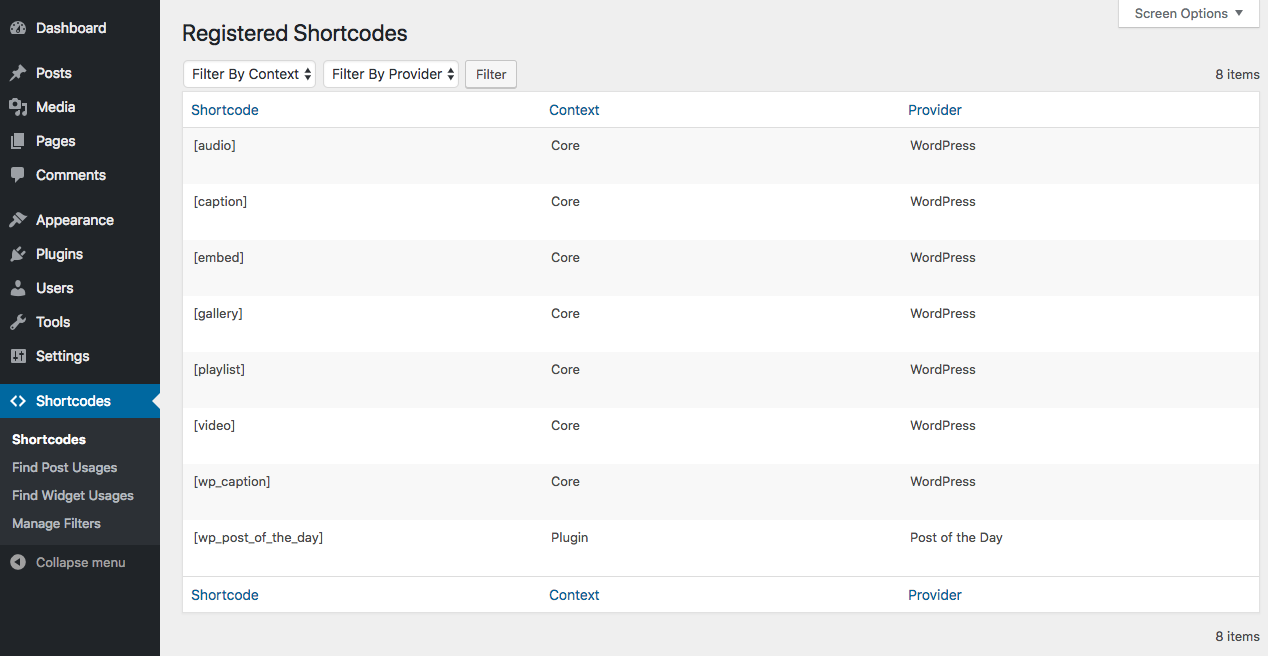1268x656 pixels.
Task: Click the Filter button
Action: tap(491, 74)
